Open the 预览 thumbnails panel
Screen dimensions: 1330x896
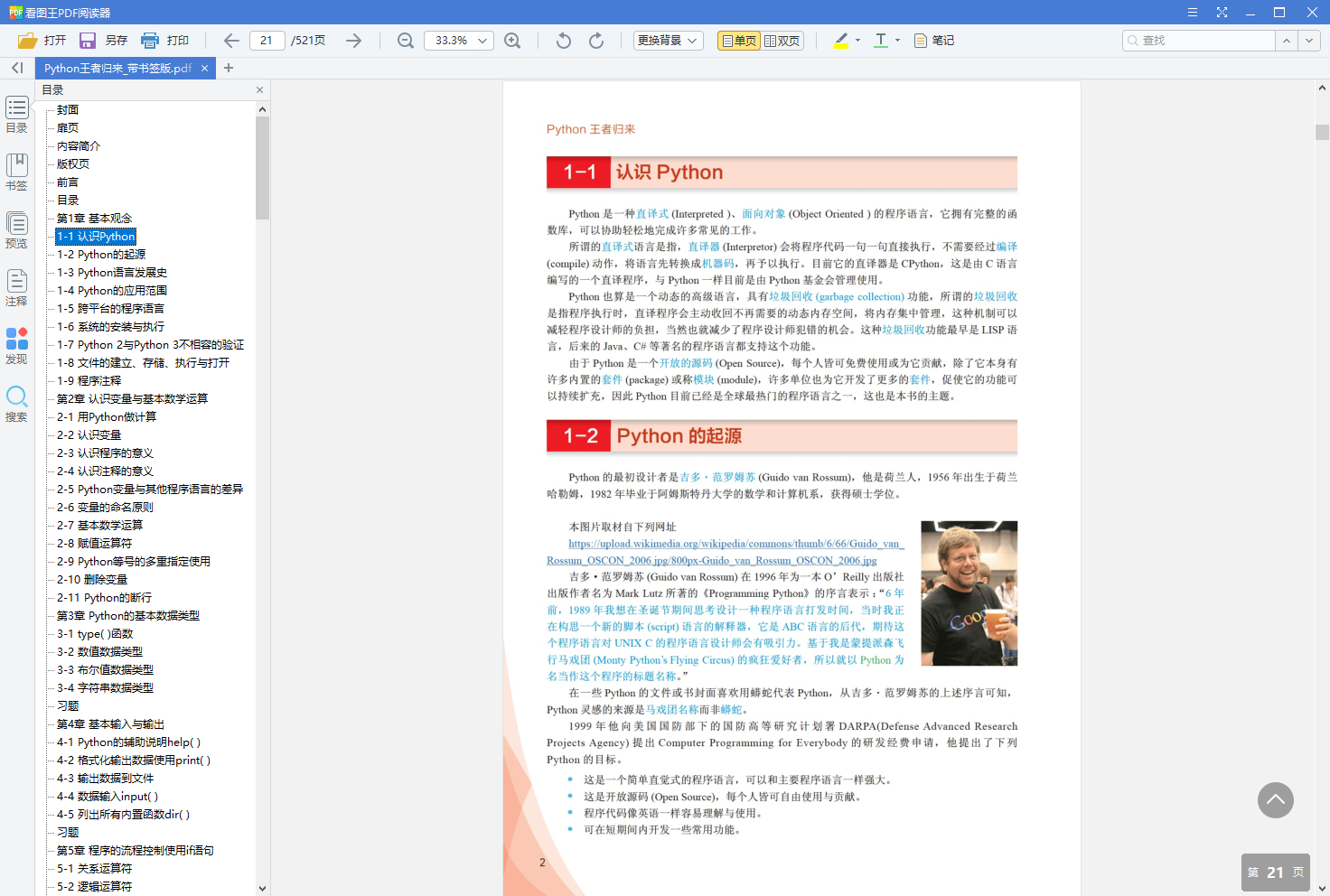click(x=17, y=230)
